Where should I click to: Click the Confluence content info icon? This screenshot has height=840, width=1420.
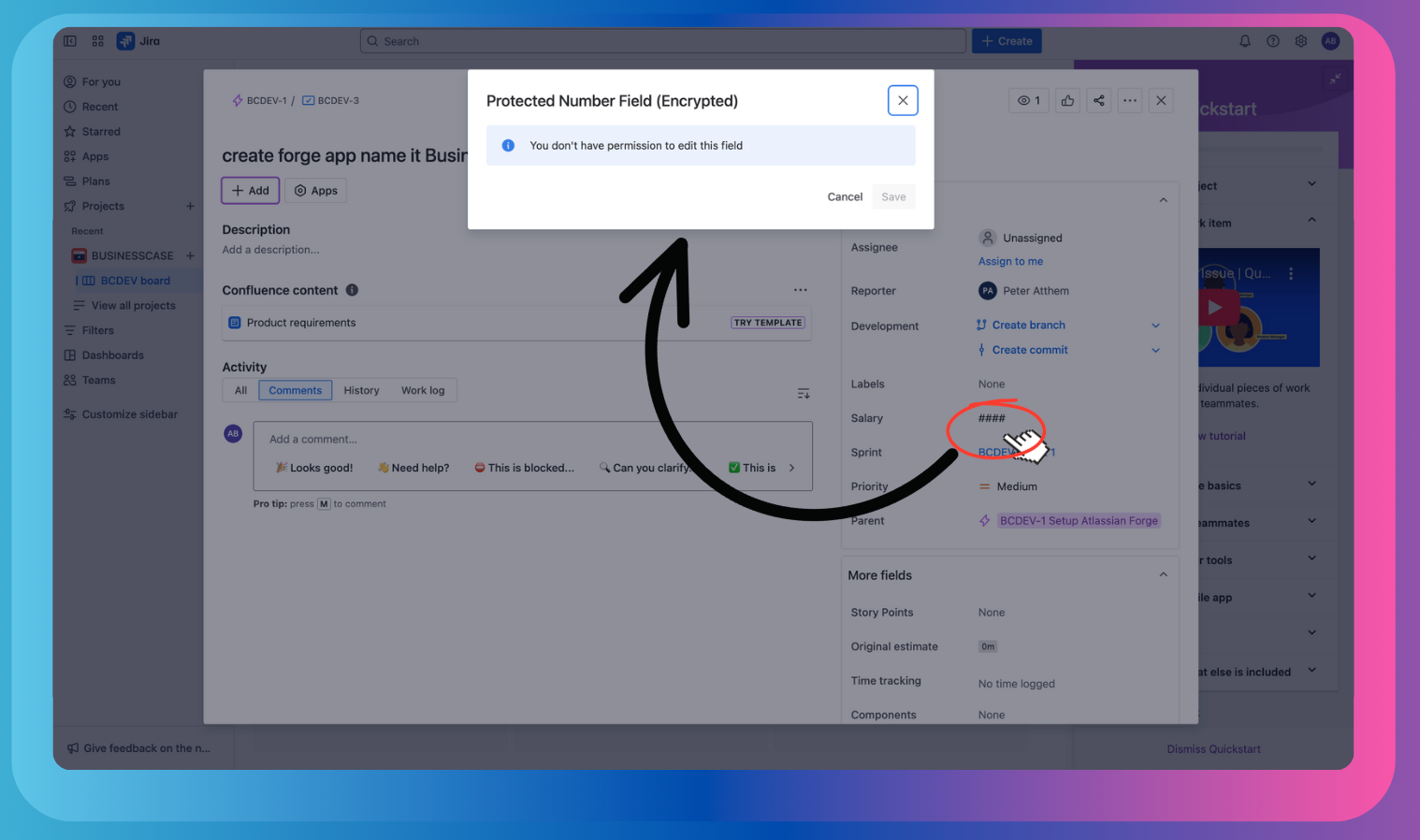click(x=352, y=290)
